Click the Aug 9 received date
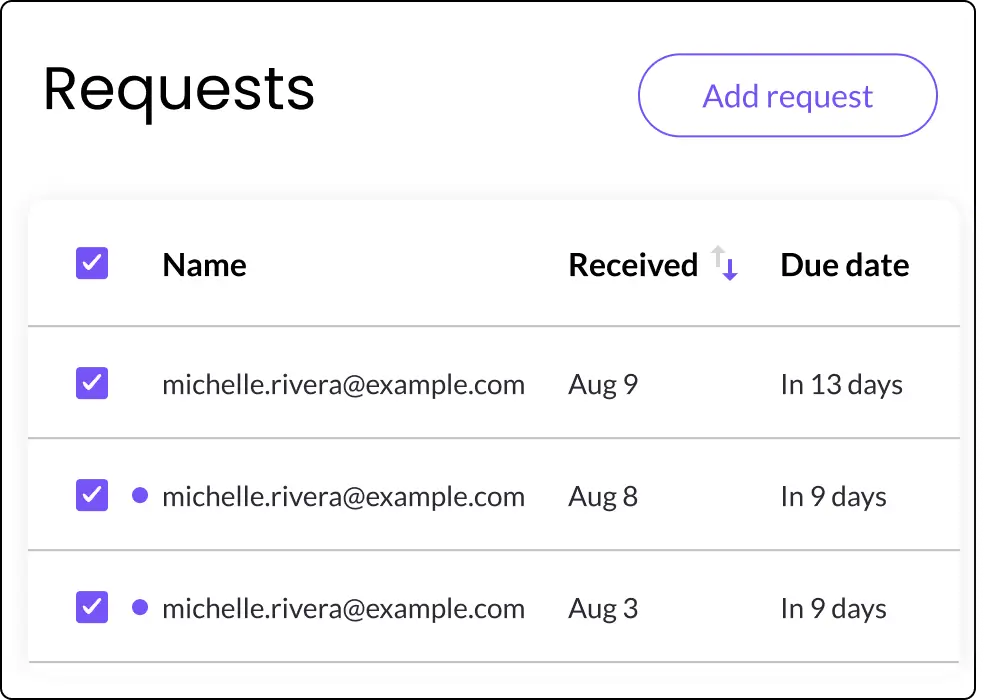Image resolution: width=984 pixels, height=700 pixels. tap(603, 385)
